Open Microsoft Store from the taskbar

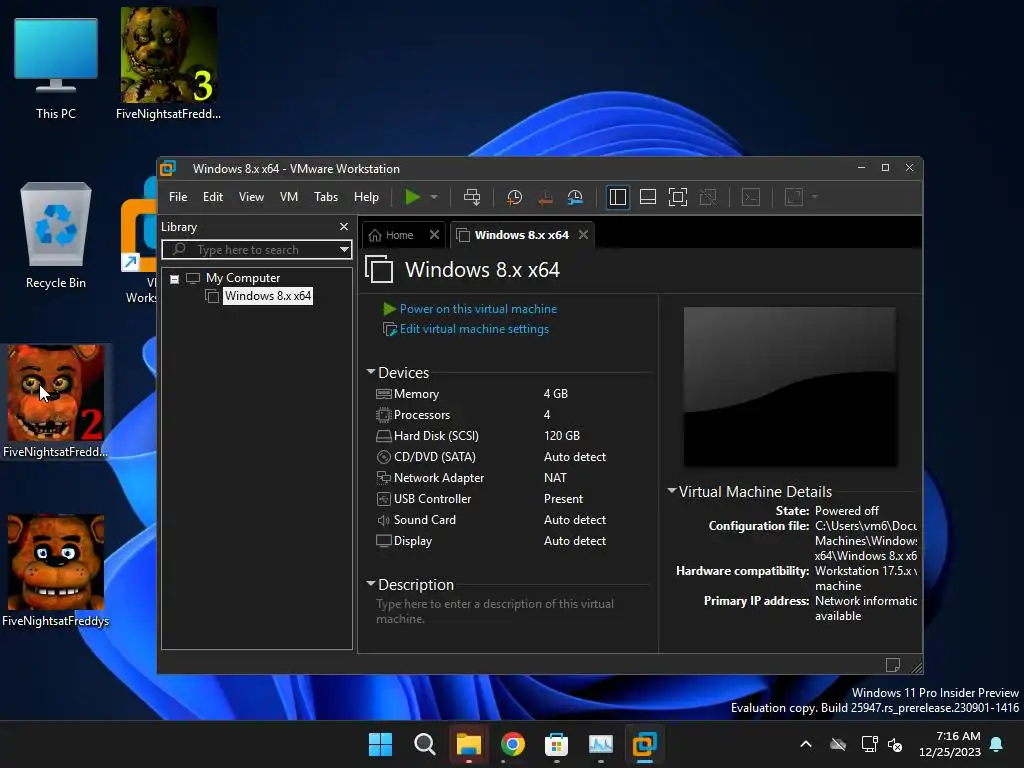pyautogui.click(x=556, y=744)
